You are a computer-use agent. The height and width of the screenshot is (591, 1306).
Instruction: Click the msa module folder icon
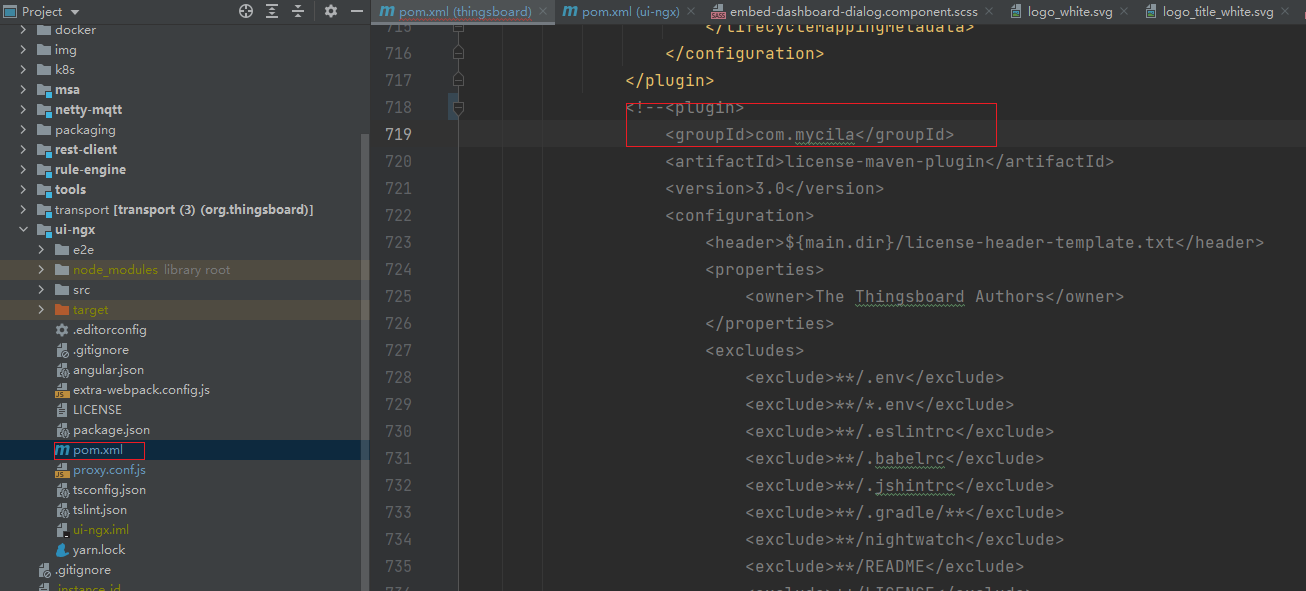coord(44,90)
